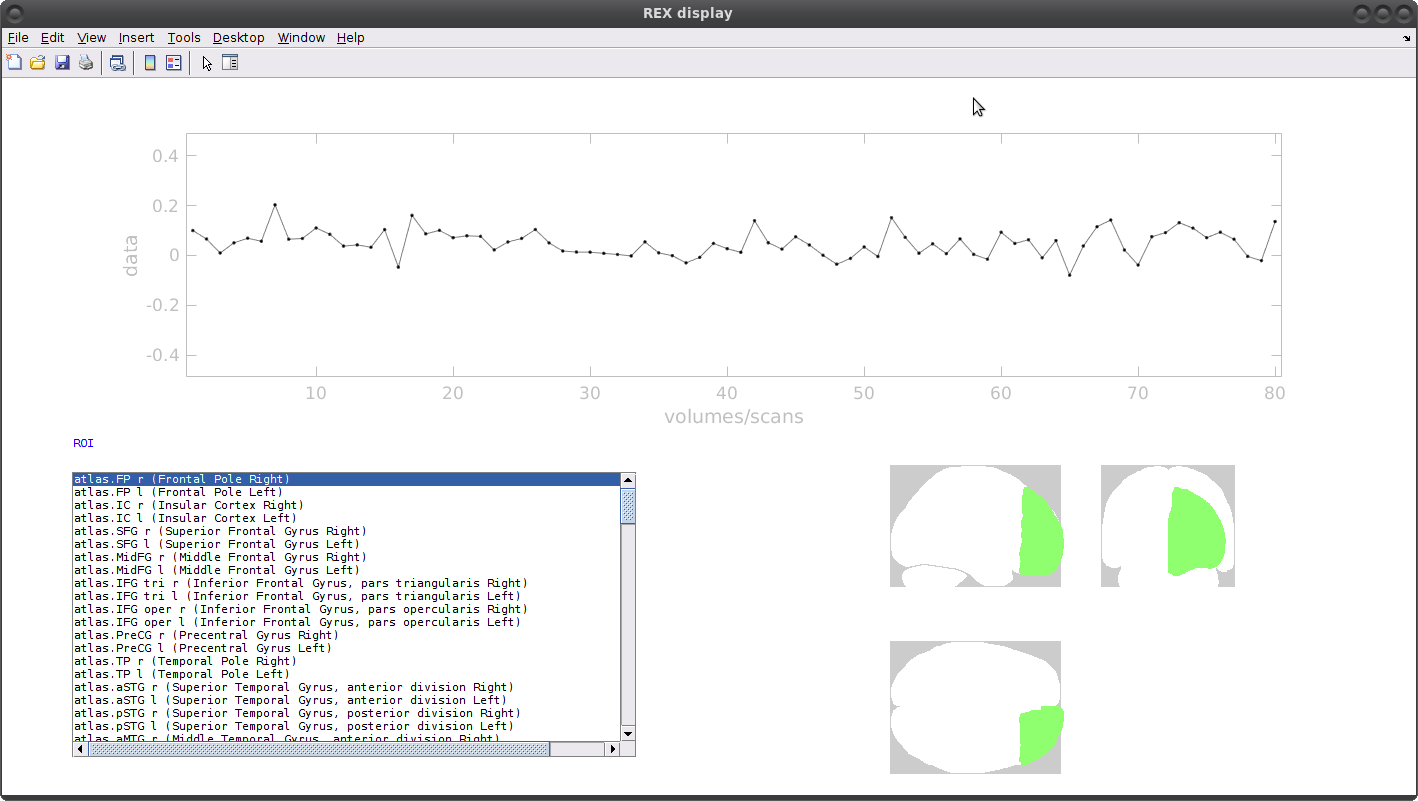The image size is (1418, 801).
Task: Click the Link Plot toolbar icon
Action: pyautogui.click(x=118, y=63)
